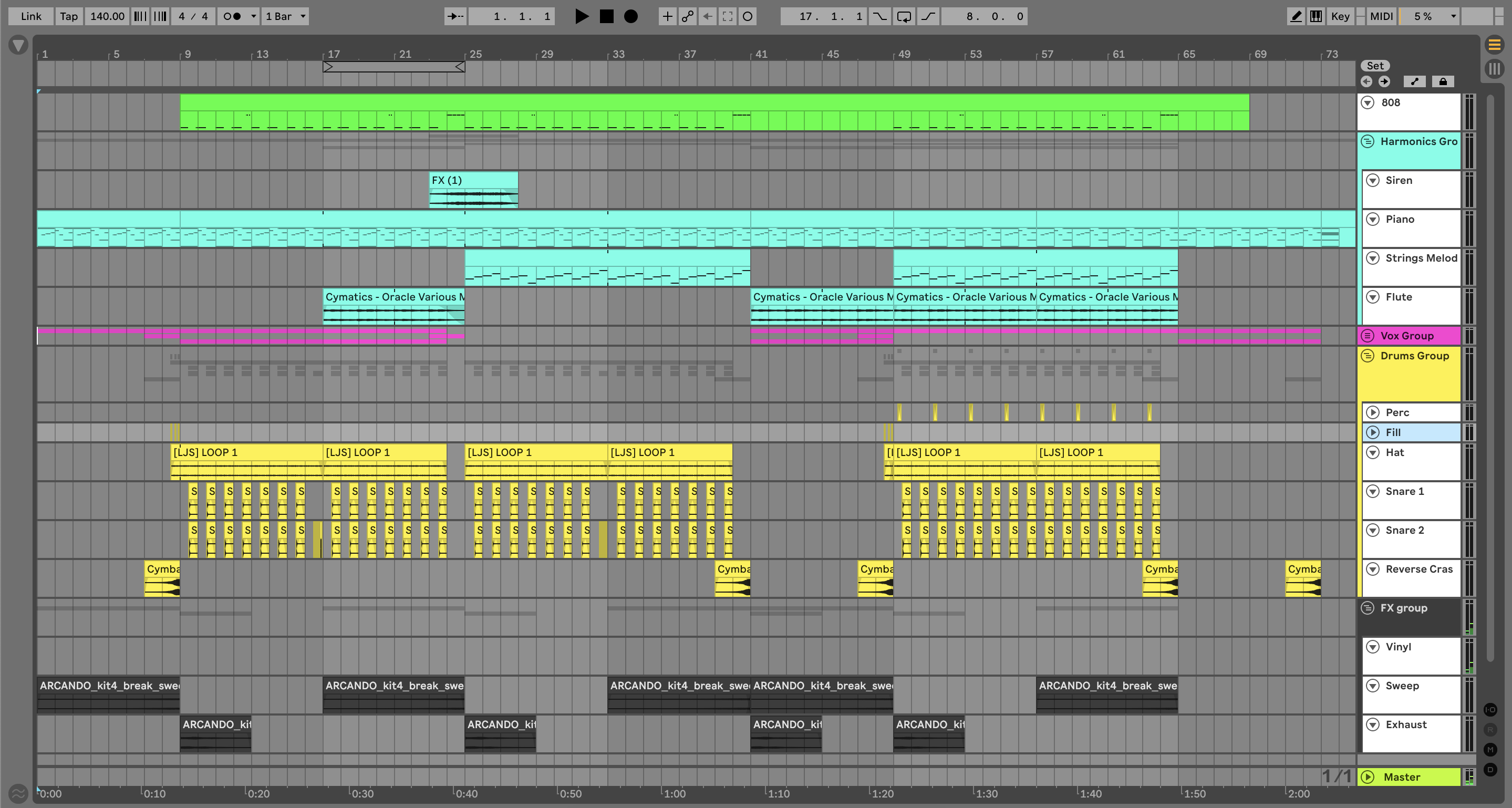The width and height of the screenshot is (1512, 808).
Task: Fold the Siren track
Action: [1373, 180]
